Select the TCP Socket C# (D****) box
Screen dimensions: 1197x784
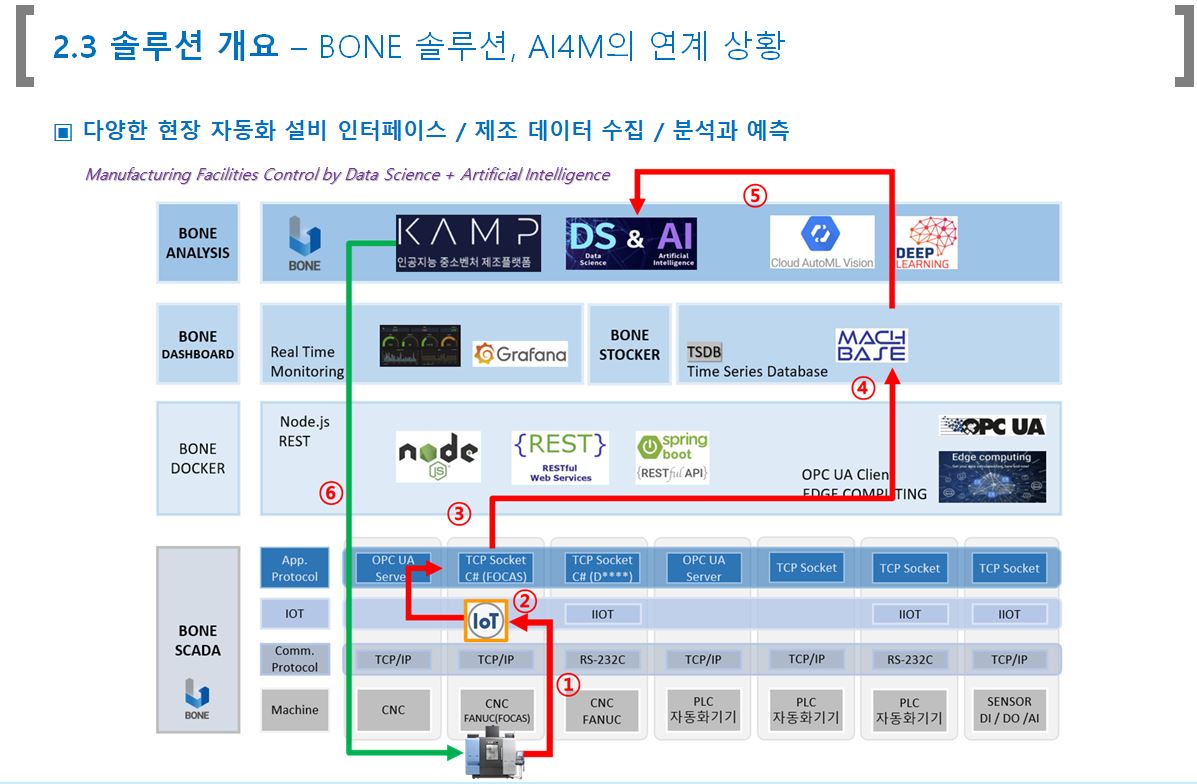tap(602, 568)
